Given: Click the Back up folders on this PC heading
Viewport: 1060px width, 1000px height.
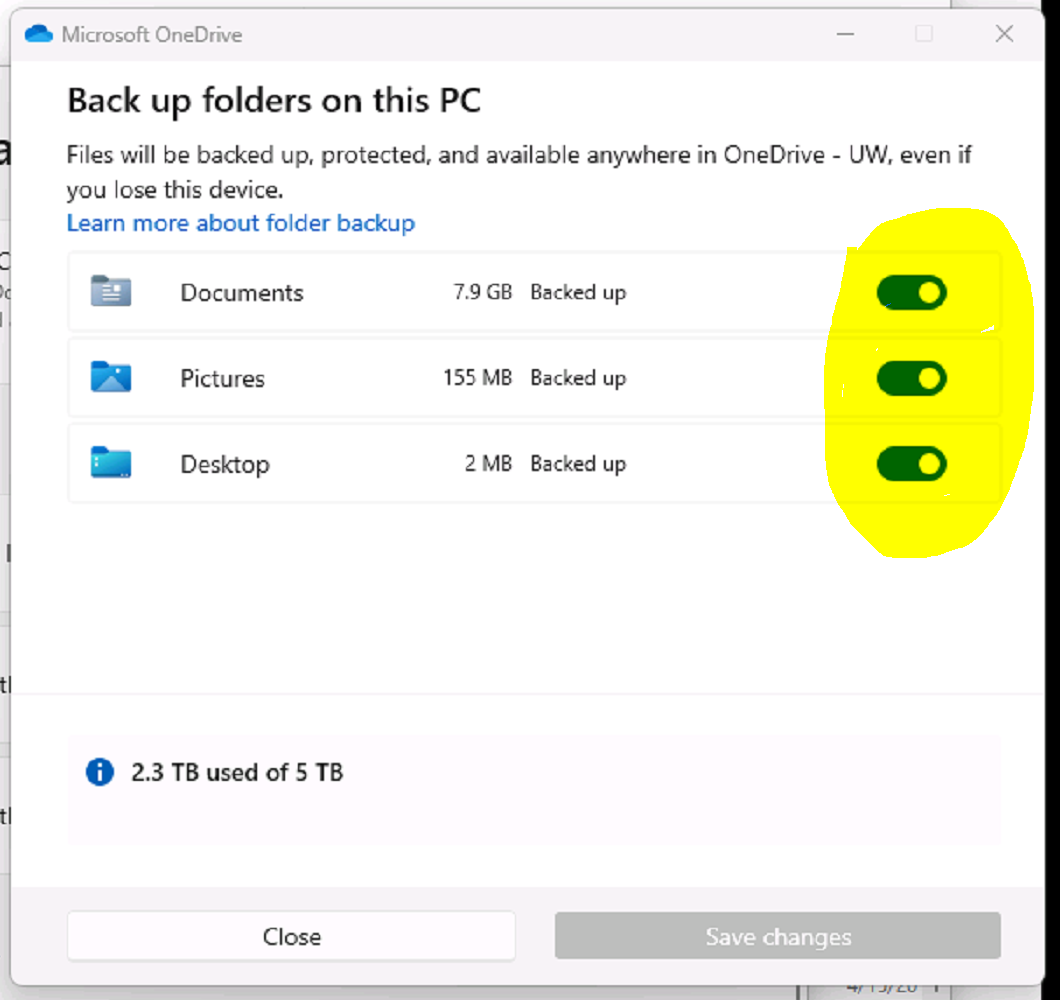Looking at the screenshot, I should tap(274, 101).
